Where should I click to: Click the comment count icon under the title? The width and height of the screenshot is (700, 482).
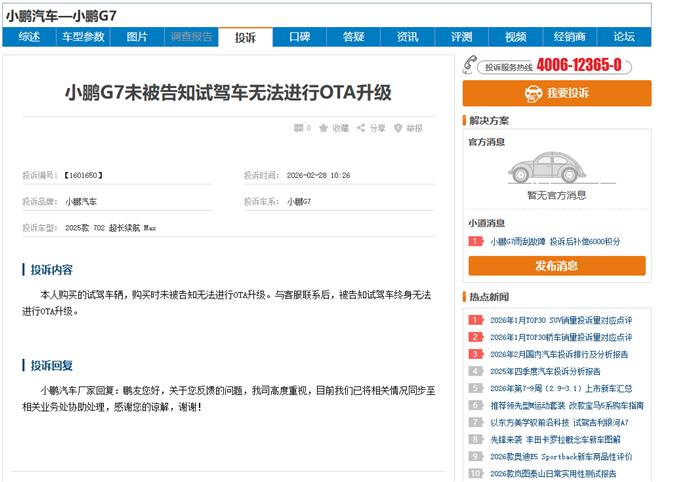[298, 128]
